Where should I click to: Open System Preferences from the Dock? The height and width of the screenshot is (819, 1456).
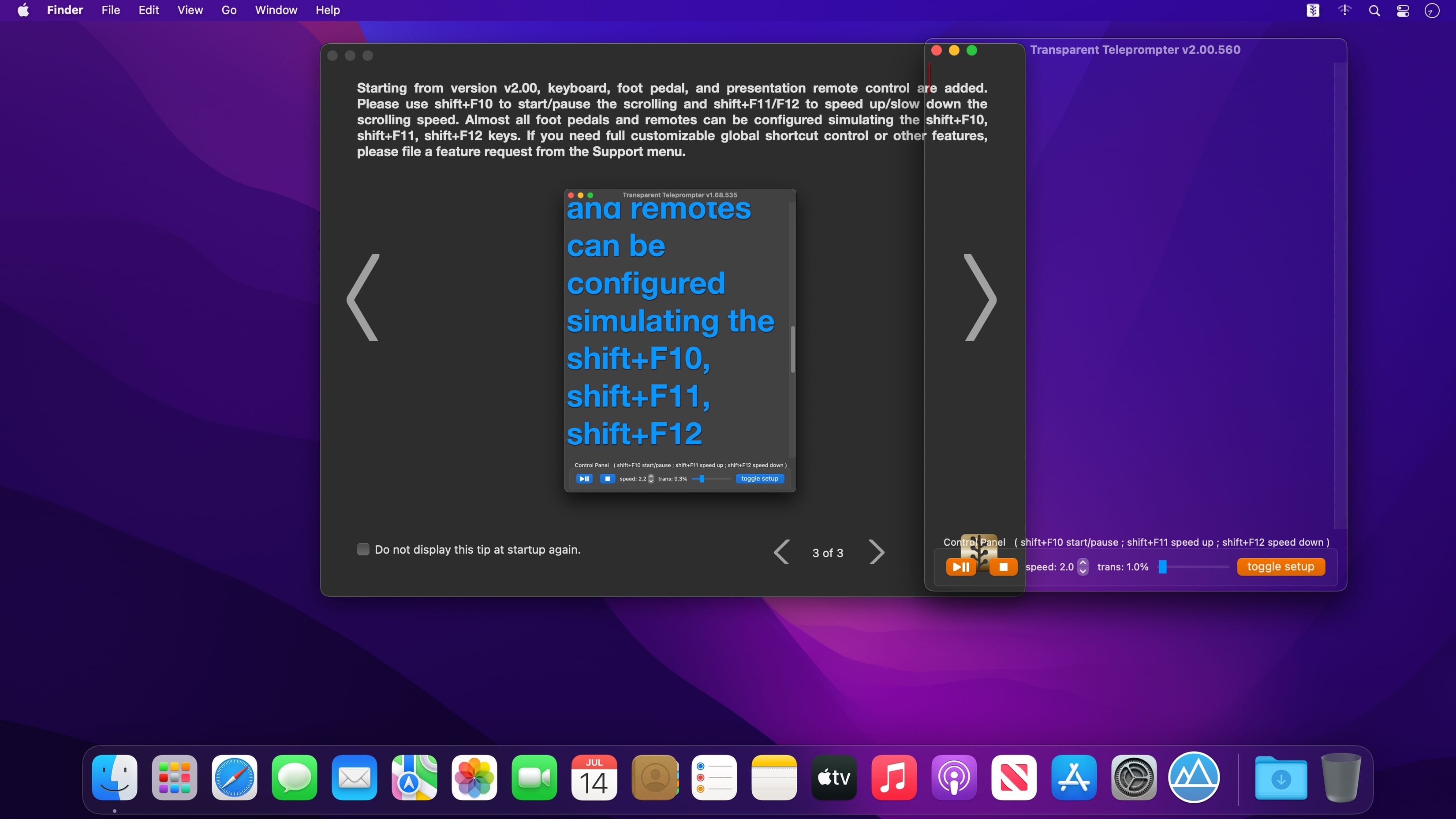click(1134, 777)
